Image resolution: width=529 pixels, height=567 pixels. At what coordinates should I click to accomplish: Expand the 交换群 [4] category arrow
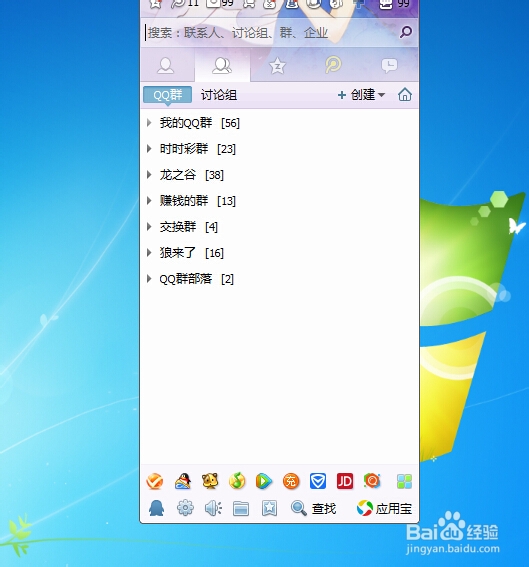coord(149,227)
